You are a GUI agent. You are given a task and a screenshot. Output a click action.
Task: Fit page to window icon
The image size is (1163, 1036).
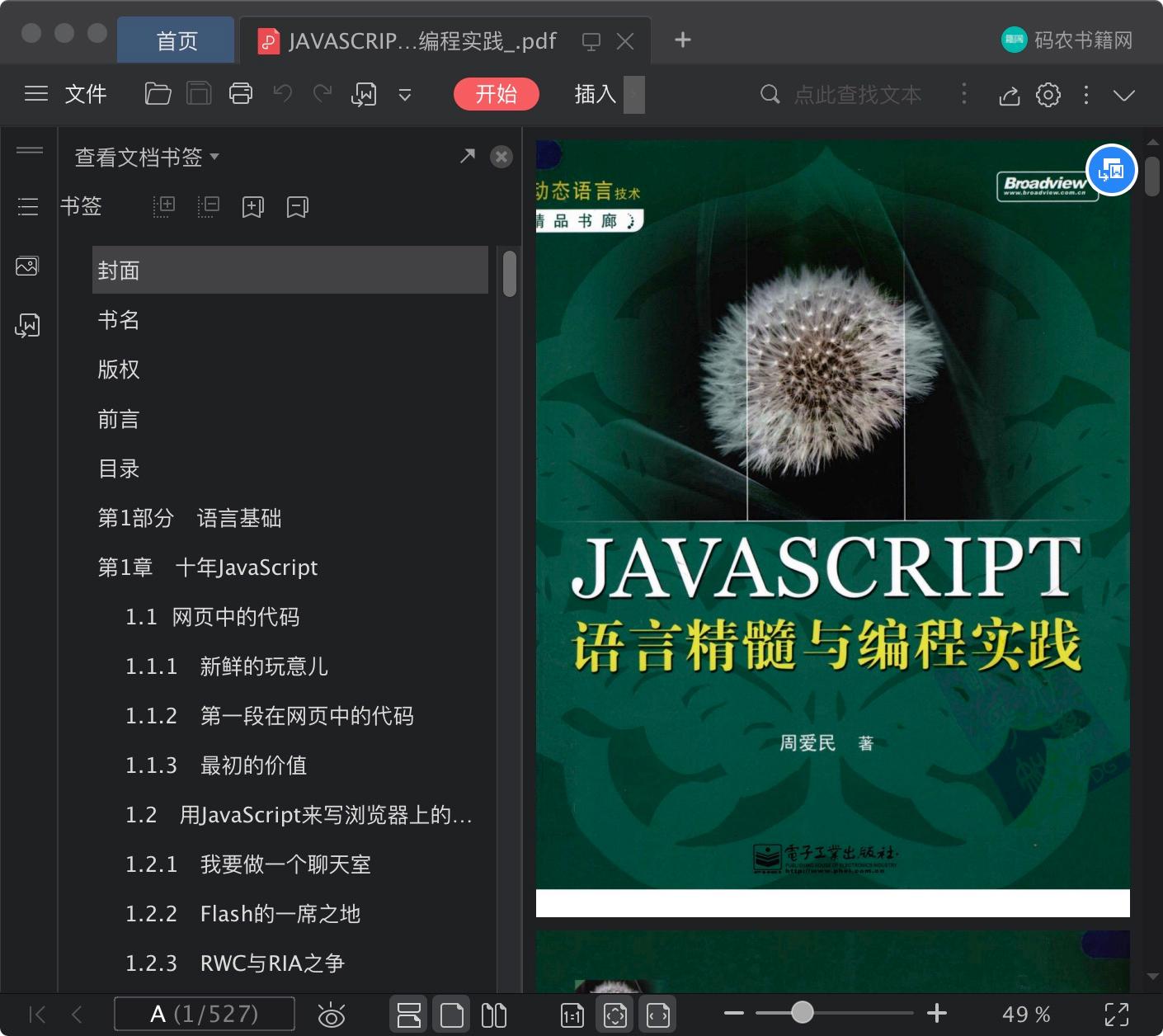615,1015
